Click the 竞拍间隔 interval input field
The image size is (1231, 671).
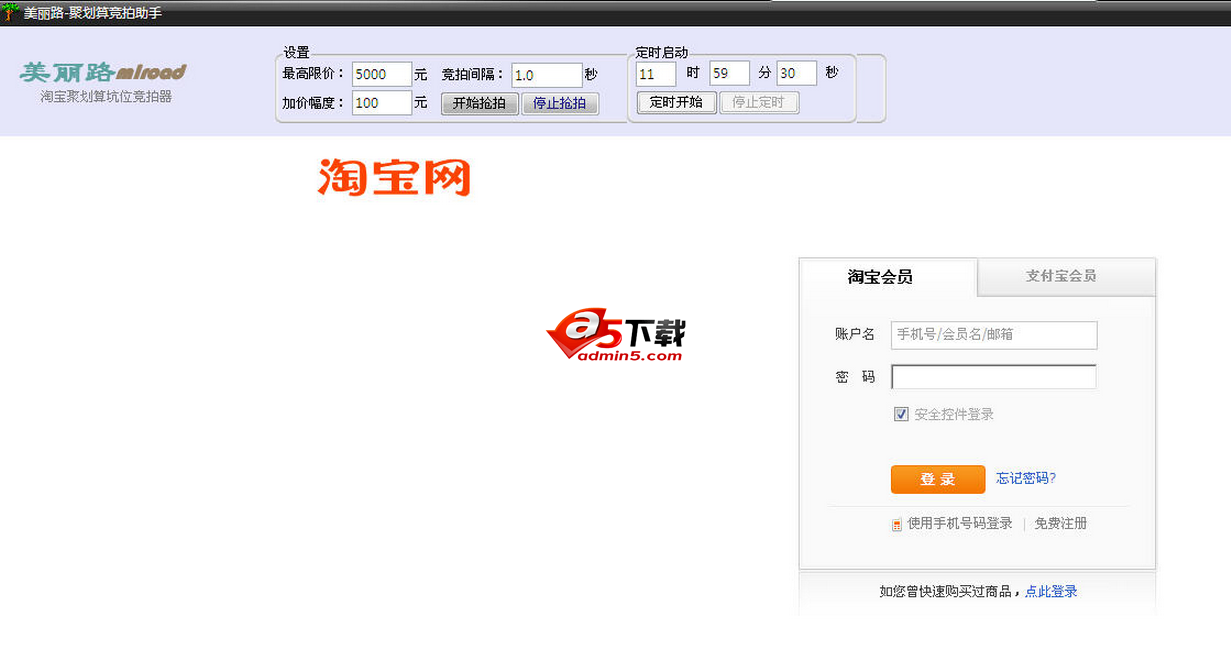point(546,75)
